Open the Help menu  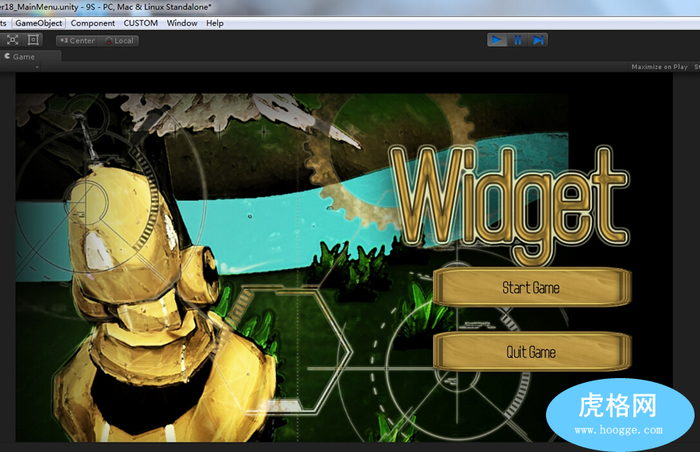click(x=215, y=23)
